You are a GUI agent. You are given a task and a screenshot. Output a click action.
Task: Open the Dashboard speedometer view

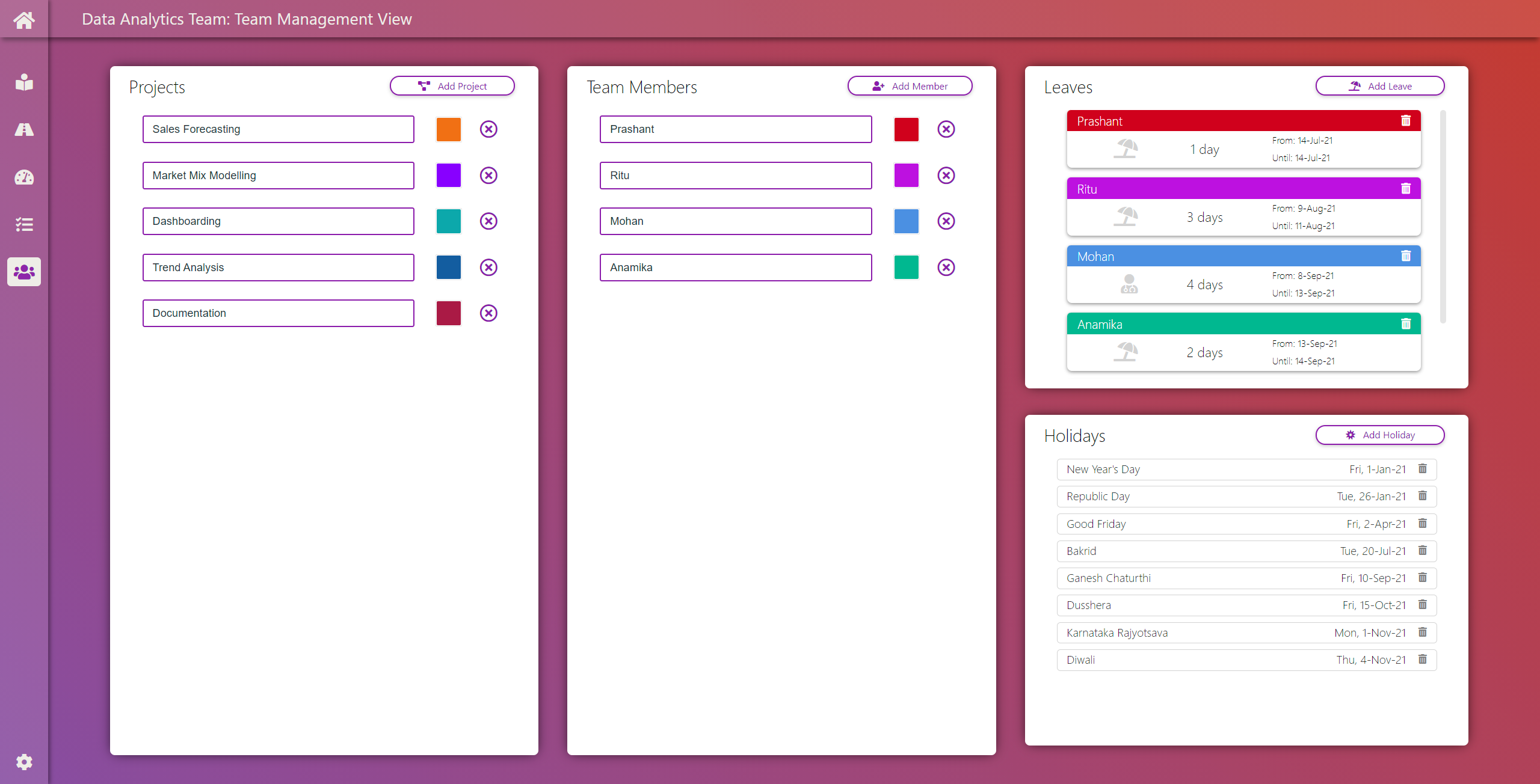[23, 177]
